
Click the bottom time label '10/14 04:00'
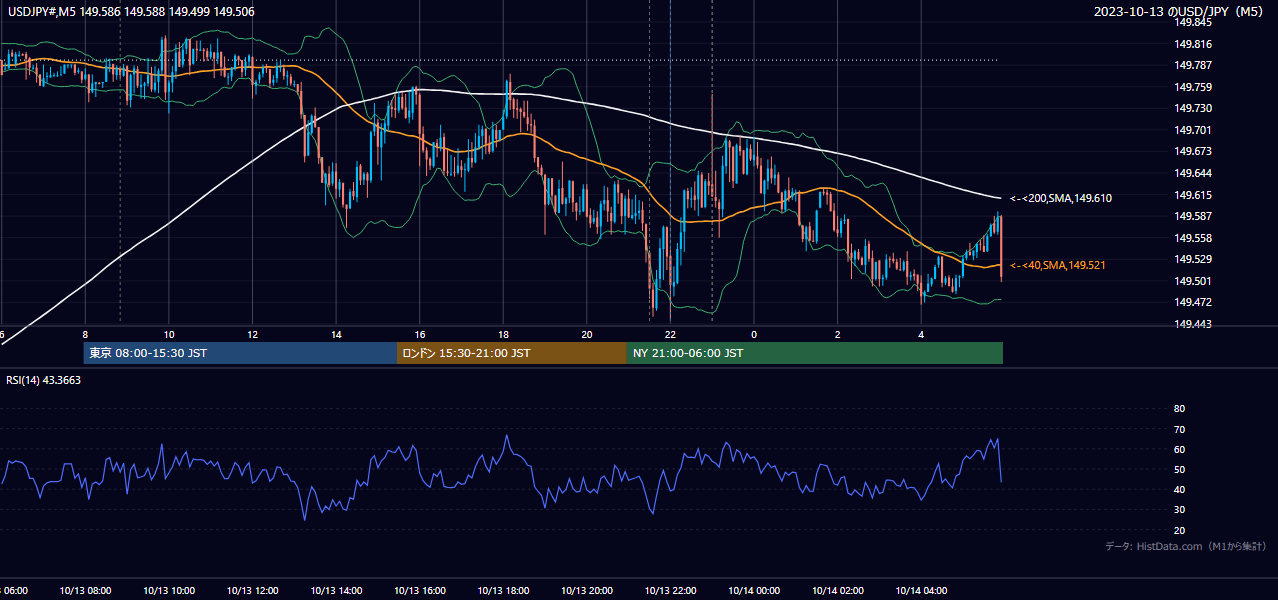tap(921, 591)
